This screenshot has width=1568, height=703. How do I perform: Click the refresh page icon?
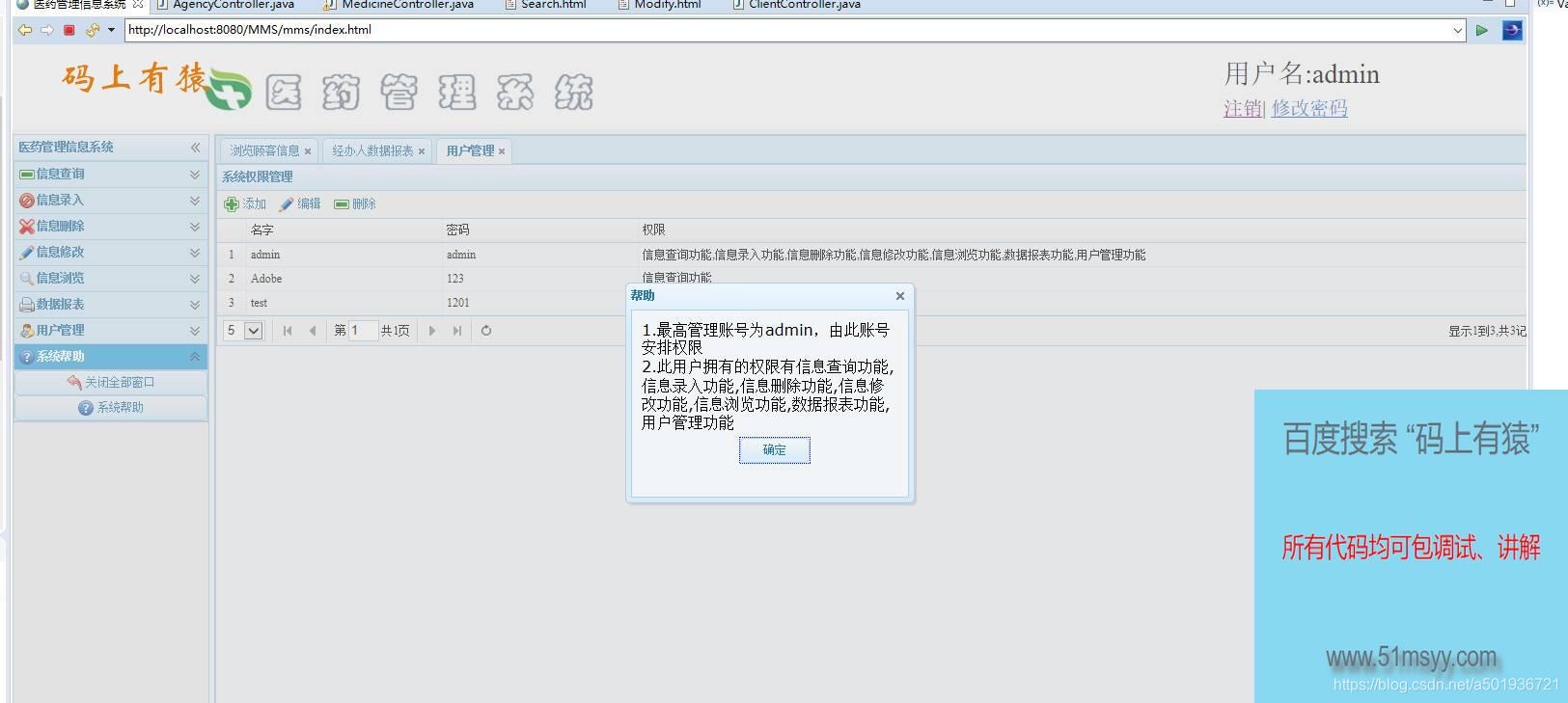tap(93, 30)
